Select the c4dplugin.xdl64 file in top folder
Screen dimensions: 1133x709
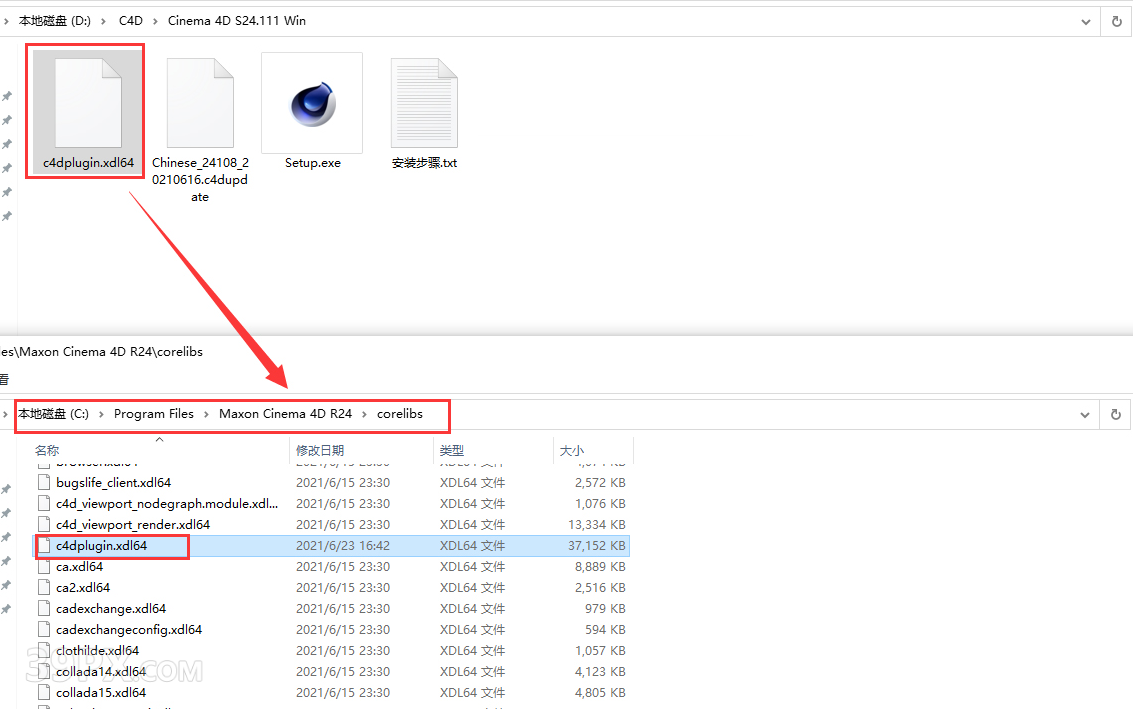point(88,110)
